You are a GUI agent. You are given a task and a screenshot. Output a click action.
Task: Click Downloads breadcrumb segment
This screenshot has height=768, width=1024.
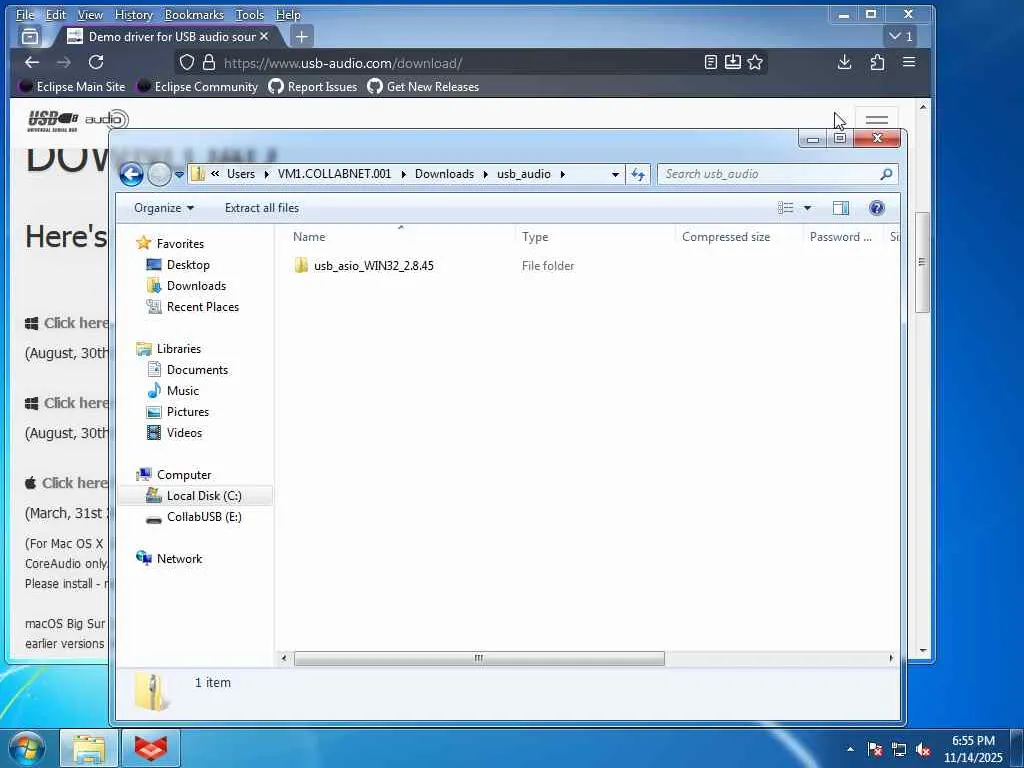pos(444,174)
